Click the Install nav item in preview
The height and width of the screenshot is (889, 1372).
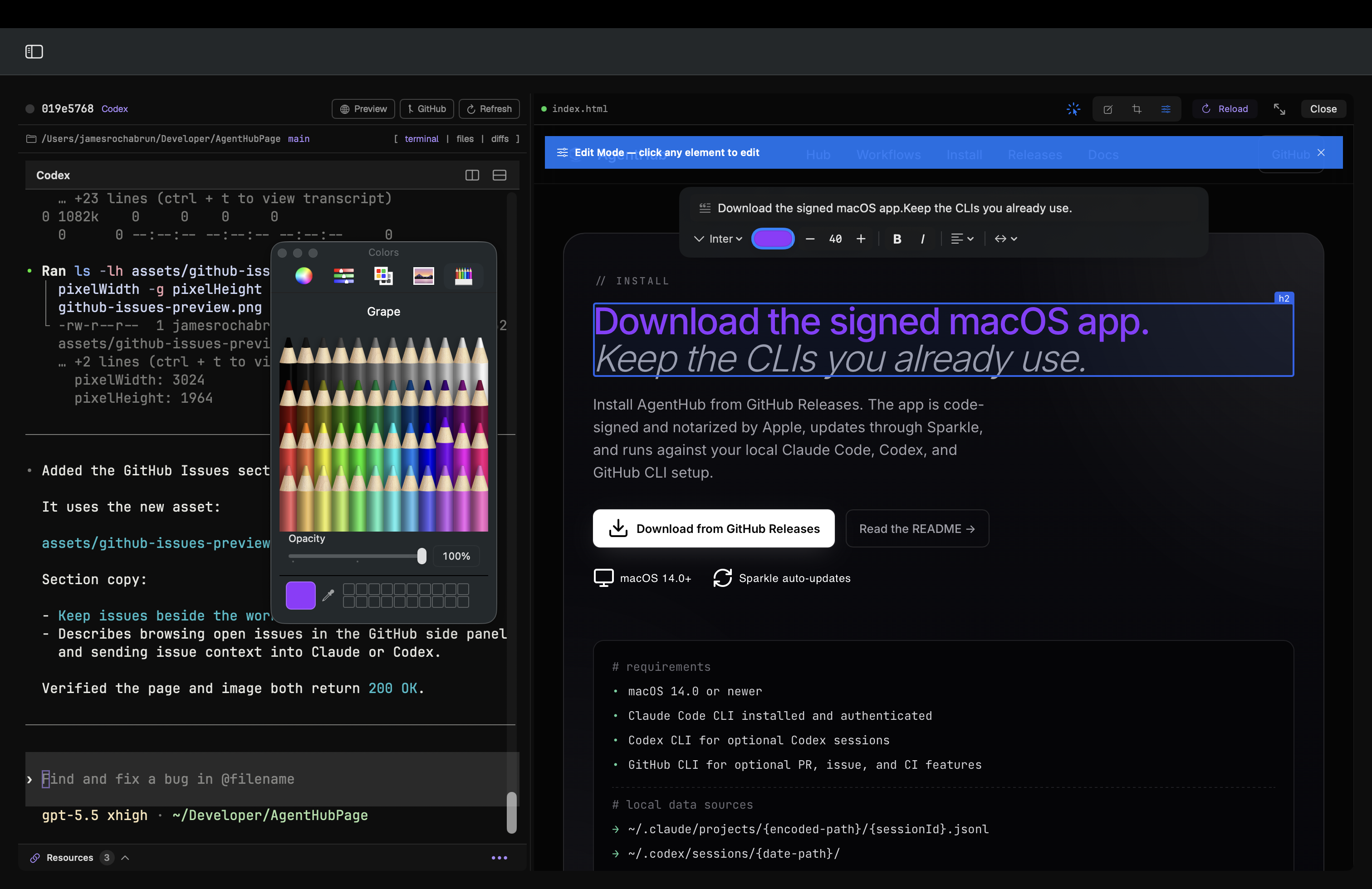click(x=964, y=154)
